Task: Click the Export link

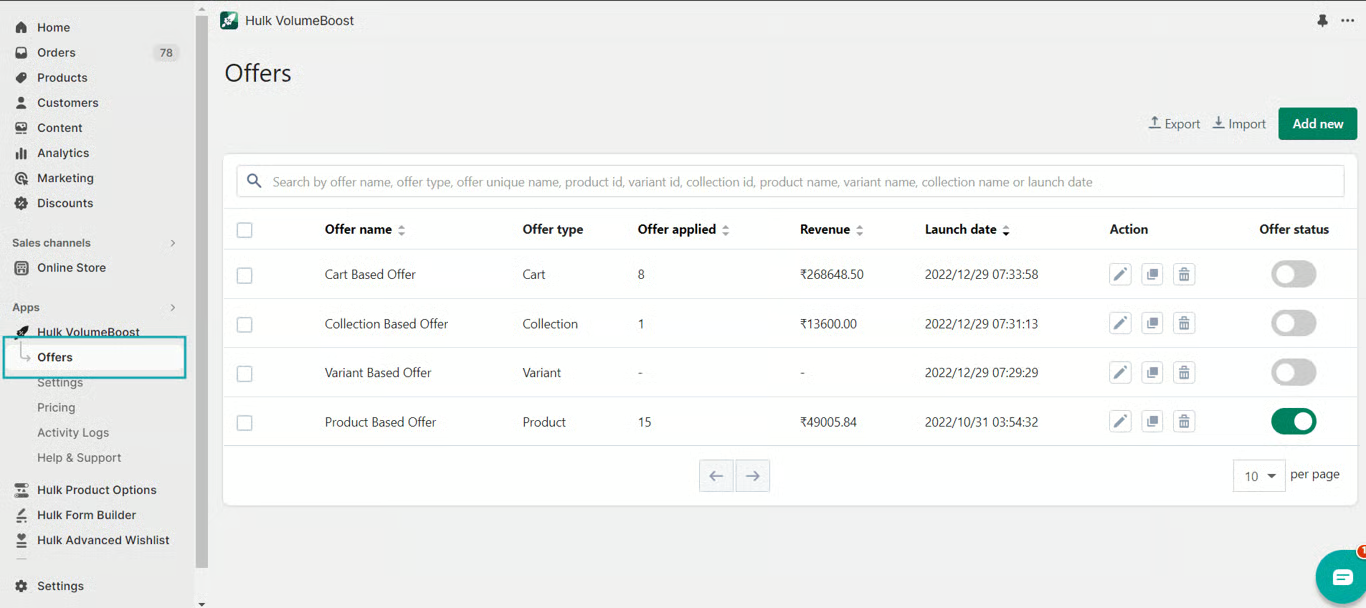Action: 1174,124
